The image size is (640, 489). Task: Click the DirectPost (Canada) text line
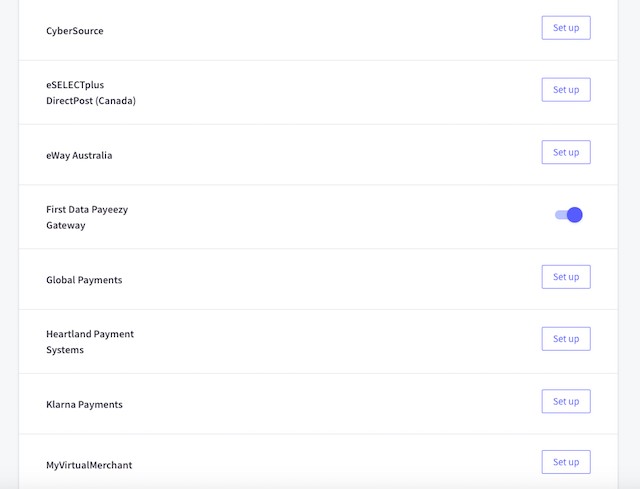coord(91,101)
